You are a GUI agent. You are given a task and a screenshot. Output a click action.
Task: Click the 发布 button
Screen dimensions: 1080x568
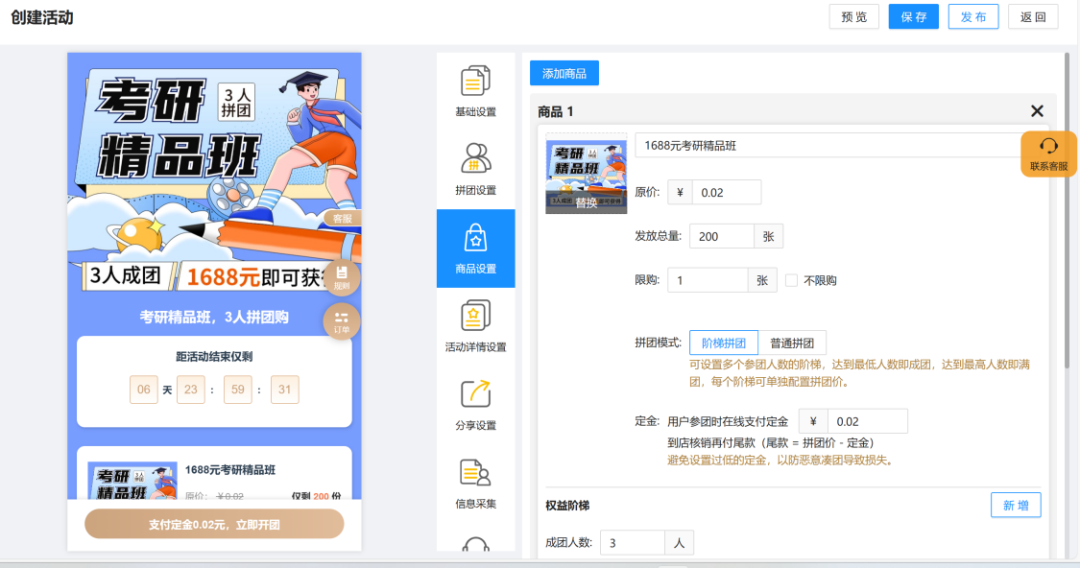click(x=973, y=17)
